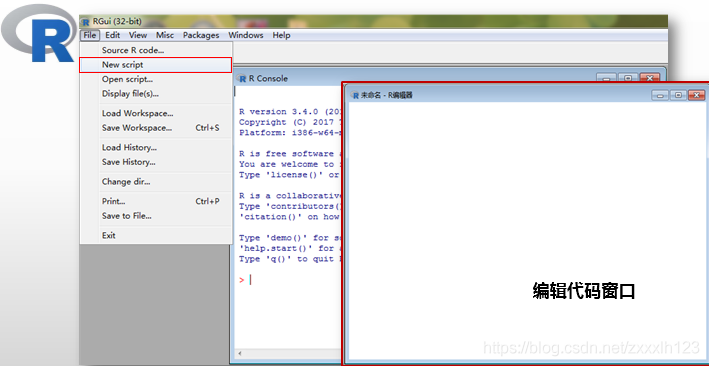Screen dimensions: 709x366
Task: Click the 'Copyright (C) 2017' console line
Action: pos(289,122)
